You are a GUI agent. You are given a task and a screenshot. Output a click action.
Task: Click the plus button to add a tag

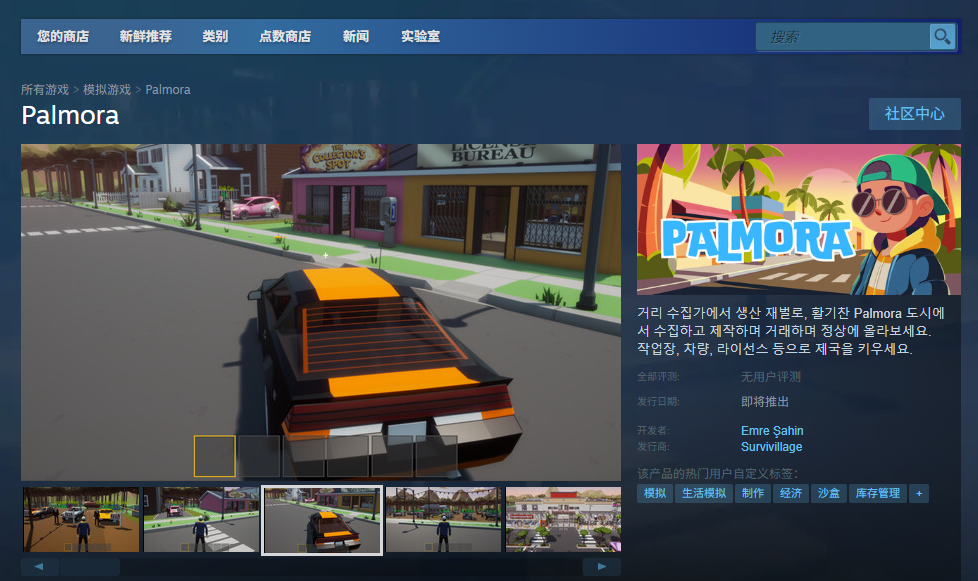[x=918, y=493]
